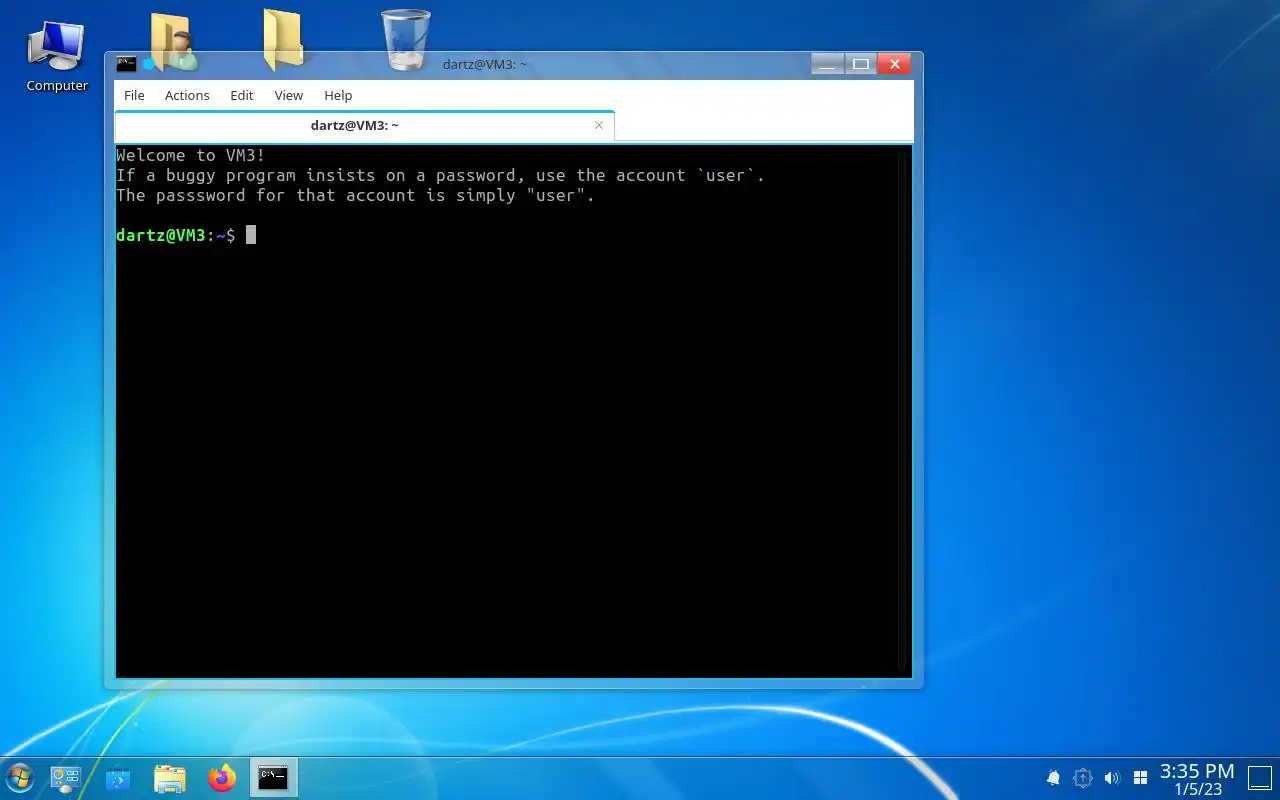The height and width of the screenshot is (800, 1280).
Task: Maximize the terminal window
Action: (x=860, y=64)
